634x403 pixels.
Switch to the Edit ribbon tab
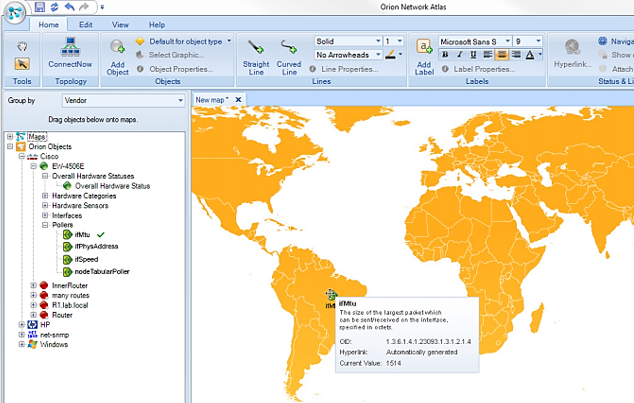click(86, 25)
